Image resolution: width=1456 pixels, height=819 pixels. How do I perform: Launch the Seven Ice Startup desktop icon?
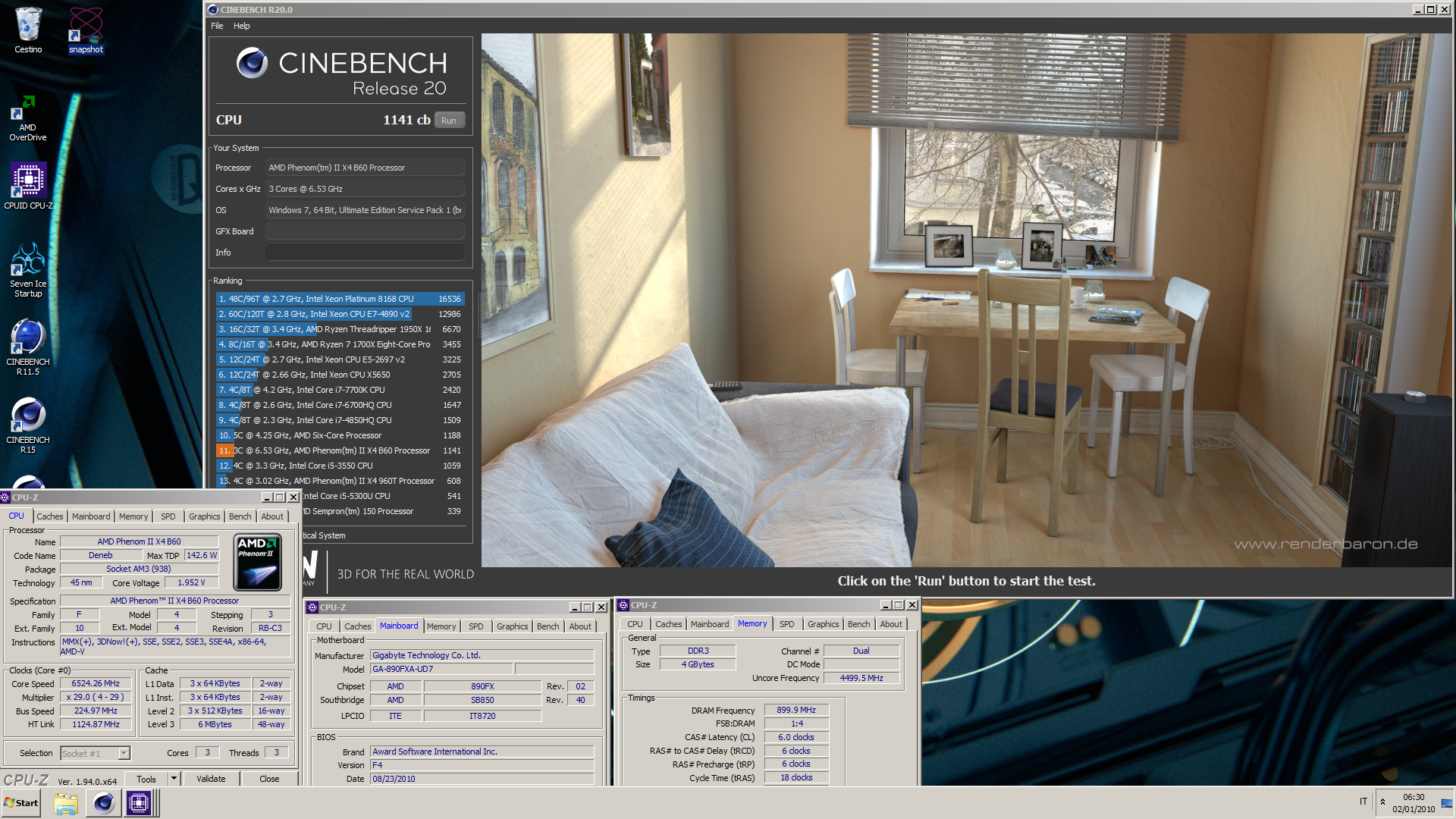28,271
